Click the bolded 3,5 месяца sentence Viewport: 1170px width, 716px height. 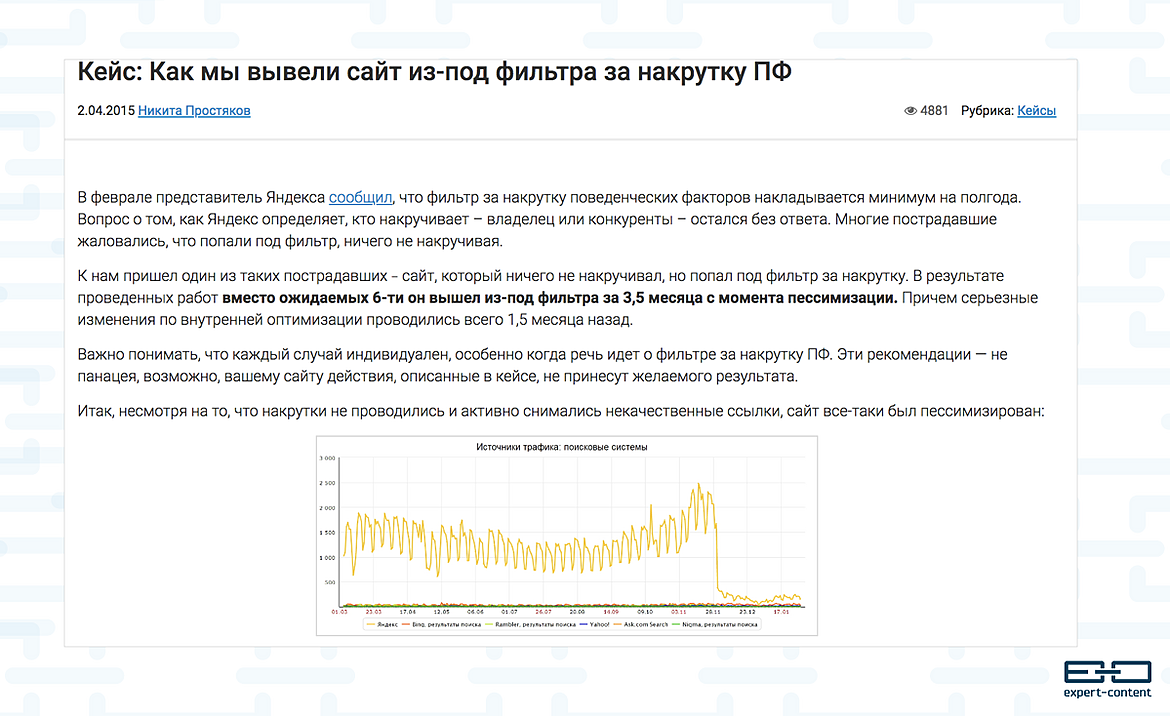[x=560, y=298]
